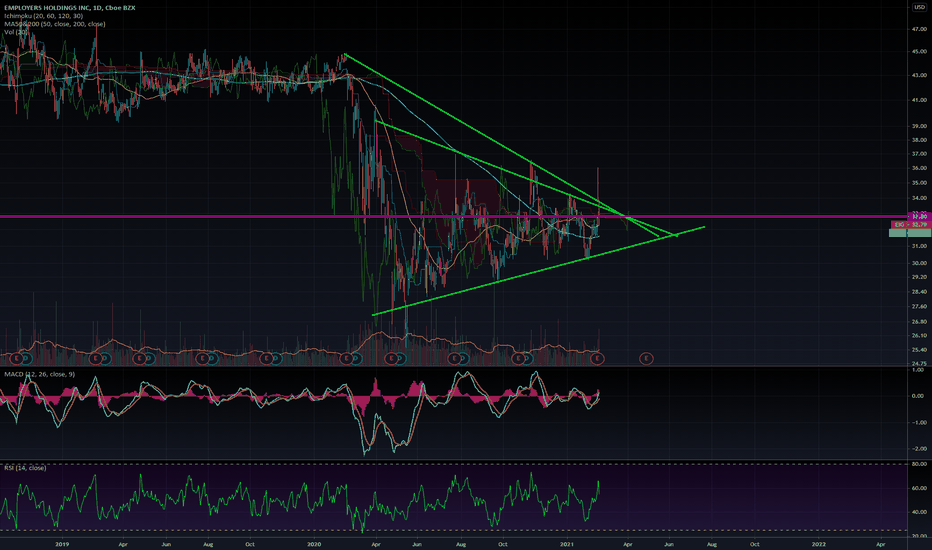Click the 2020 label on the time axis
Viewport: 932px width, 550px height.
(x=314, y=544)
